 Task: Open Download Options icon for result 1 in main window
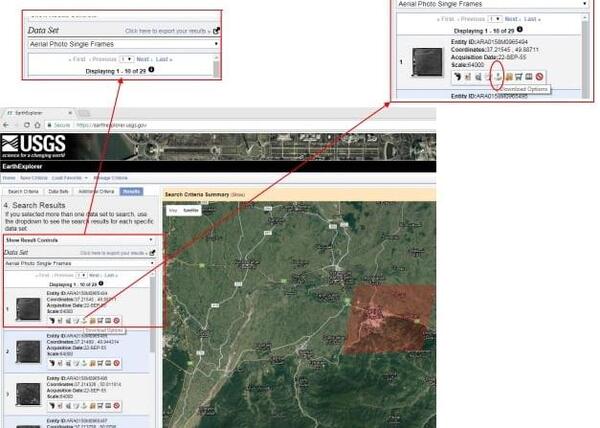click(x=84, y=321)
